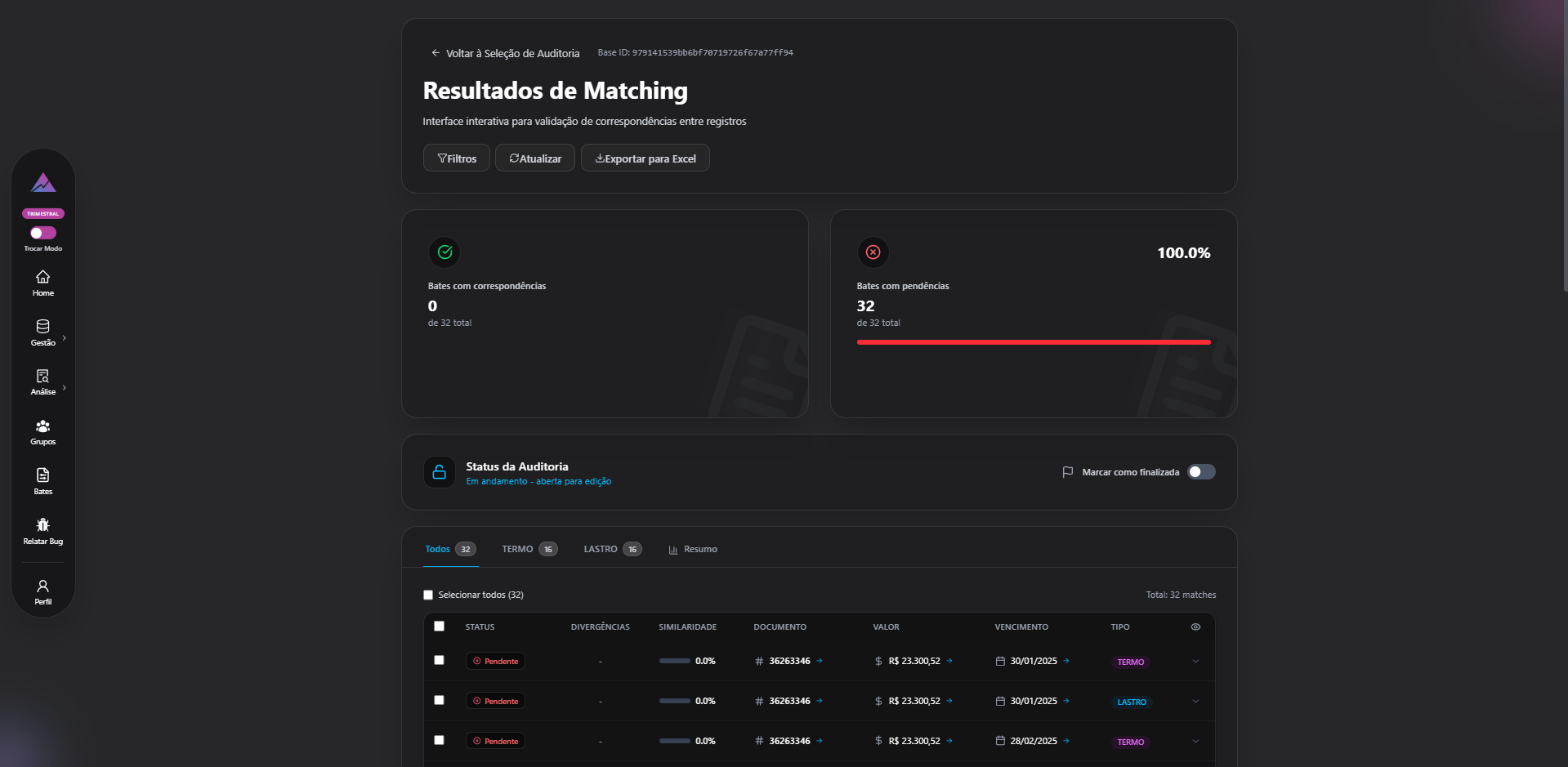1568x767 pixels.
Task: Click the DOCUMENTO column header
Action: pyautogui.click(x=780, y=627)
